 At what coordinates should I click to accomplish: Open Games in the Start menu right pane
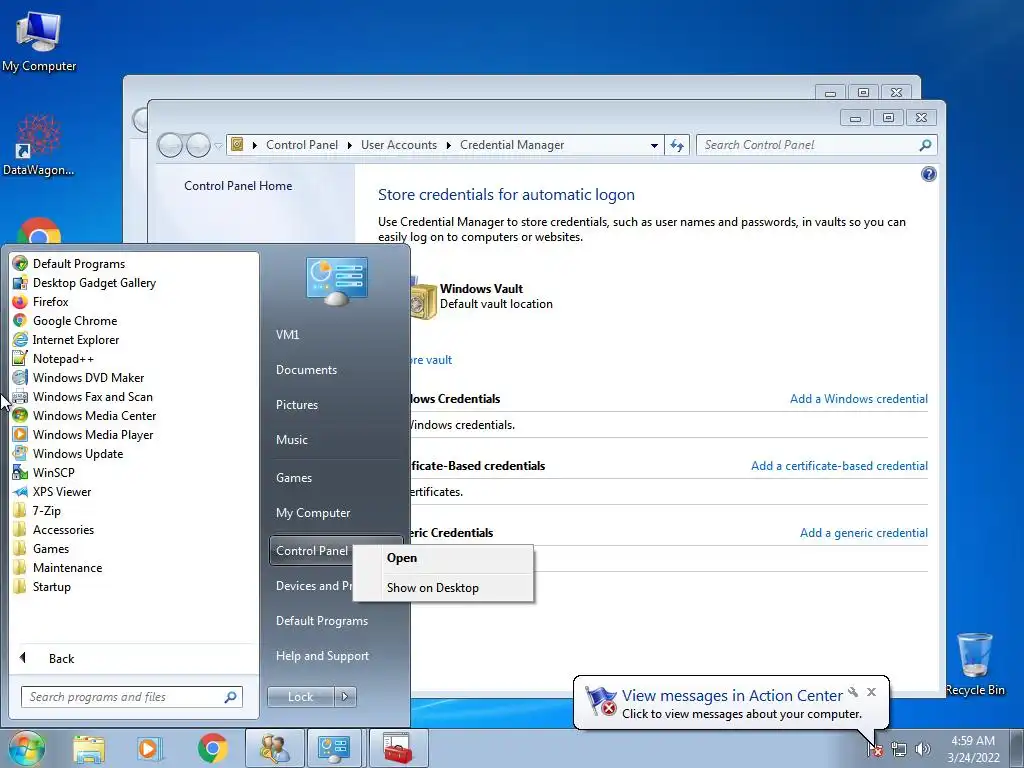tap(294, 478)
